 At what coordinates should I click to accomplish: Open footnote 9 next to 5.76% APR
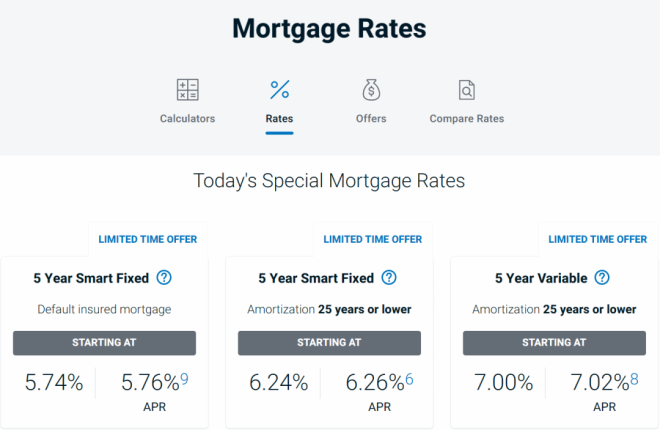(x=184, y=376)
